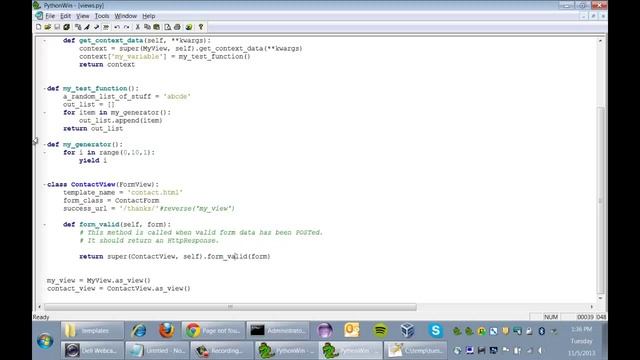Screen dimensions: 640x360
Task: Click the vertical scrollbar thumb
Action: point(600,200)
